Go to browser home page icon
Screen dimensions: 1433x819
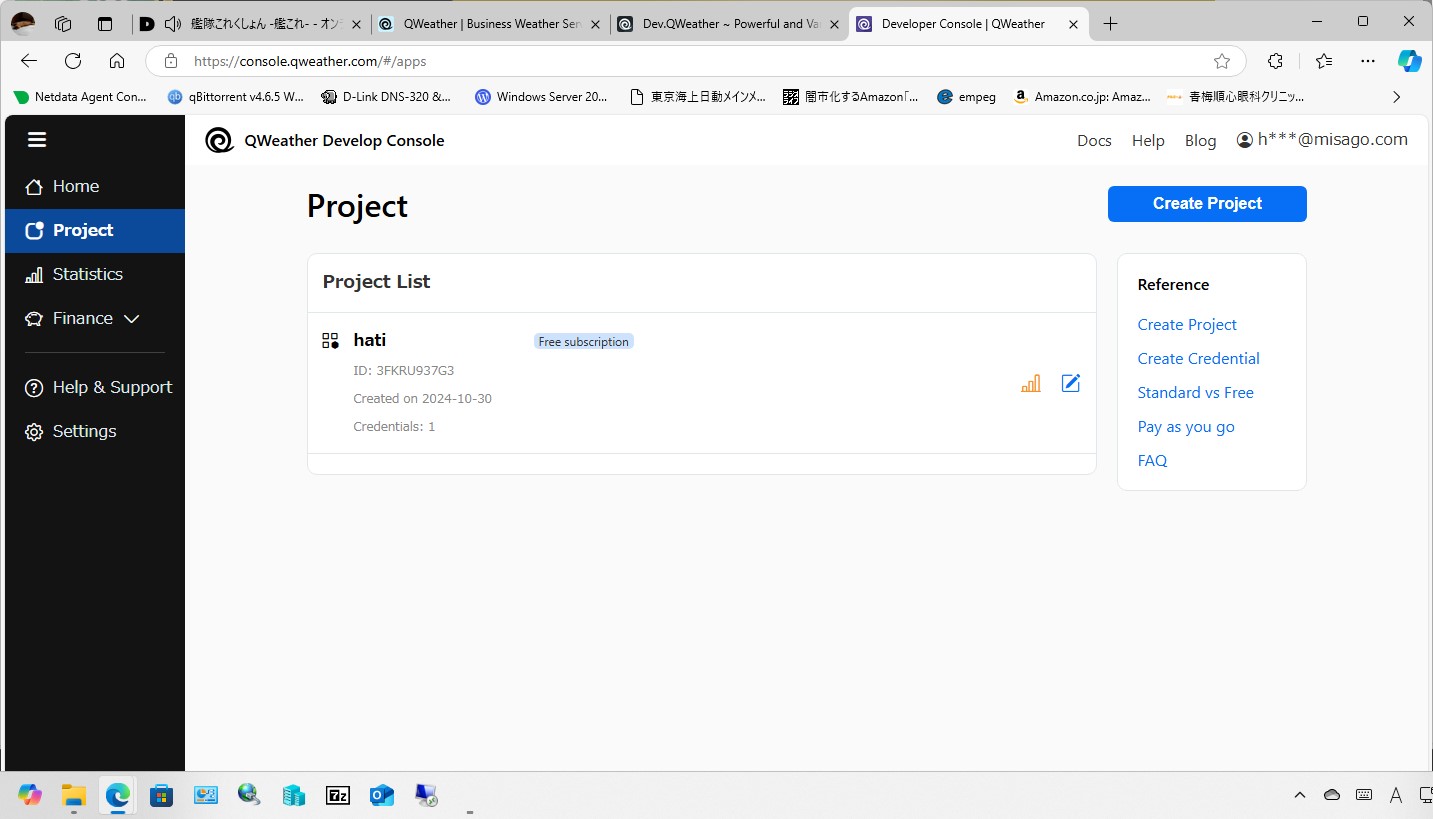pos(117,61)
